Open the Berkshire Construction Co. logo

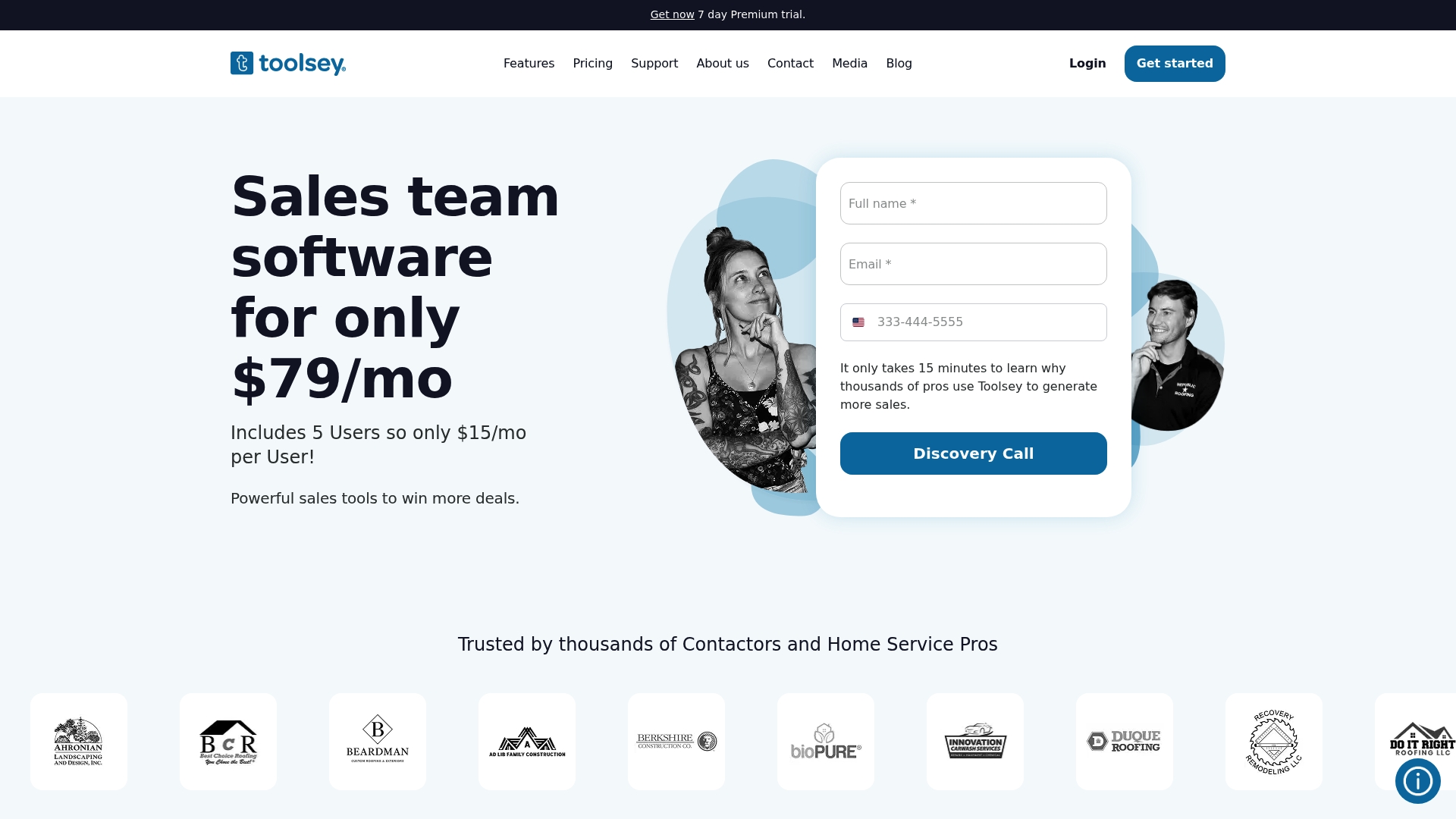click(676, 742)
